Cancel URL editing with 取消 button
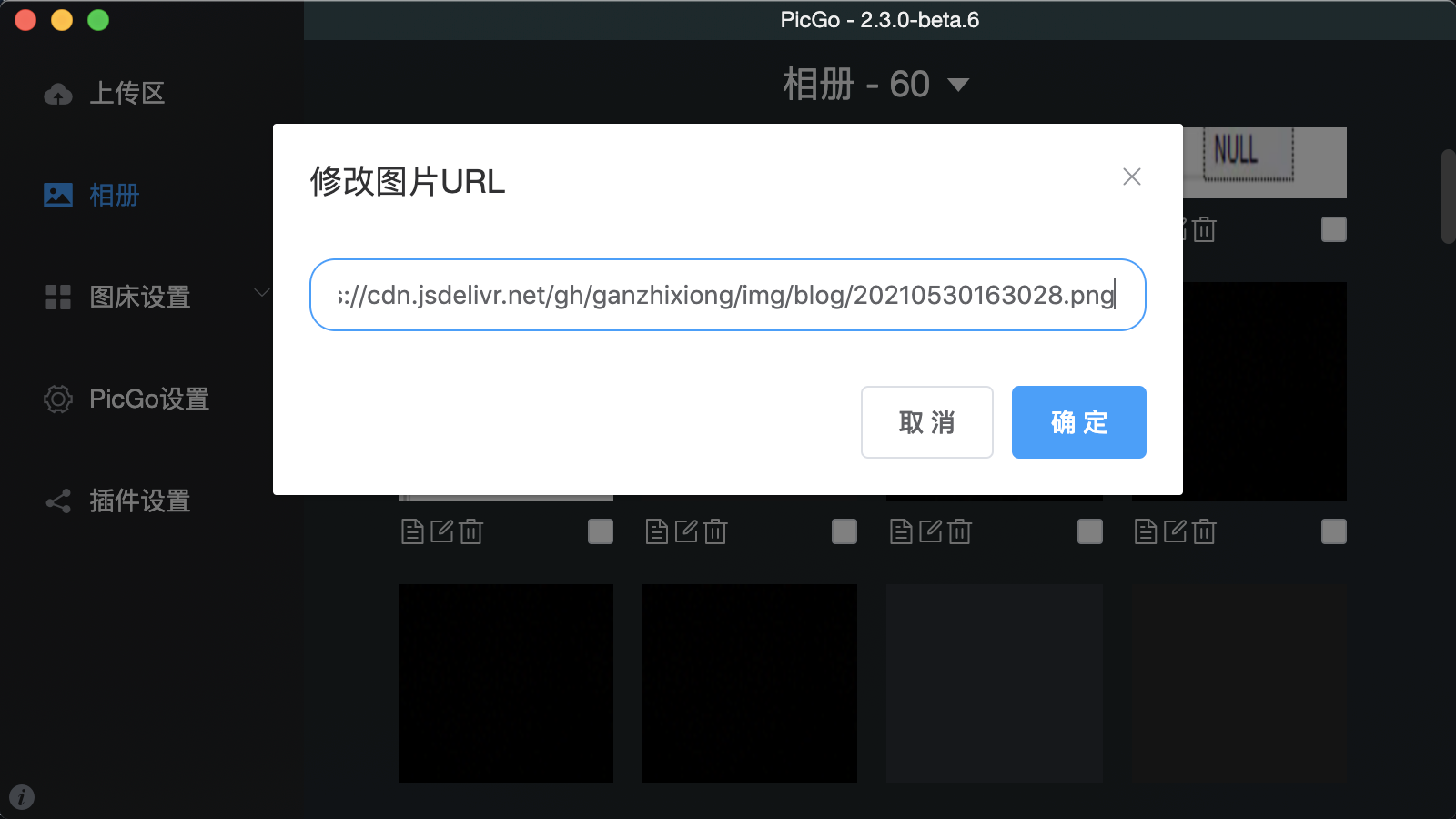1456x819 pixels. tap(926, 422)
